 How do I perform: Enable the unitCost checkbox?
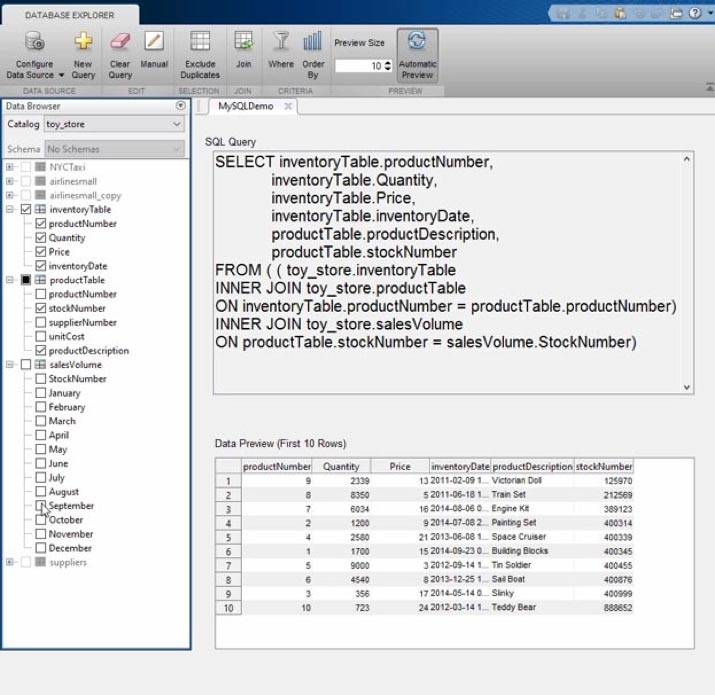41,337
